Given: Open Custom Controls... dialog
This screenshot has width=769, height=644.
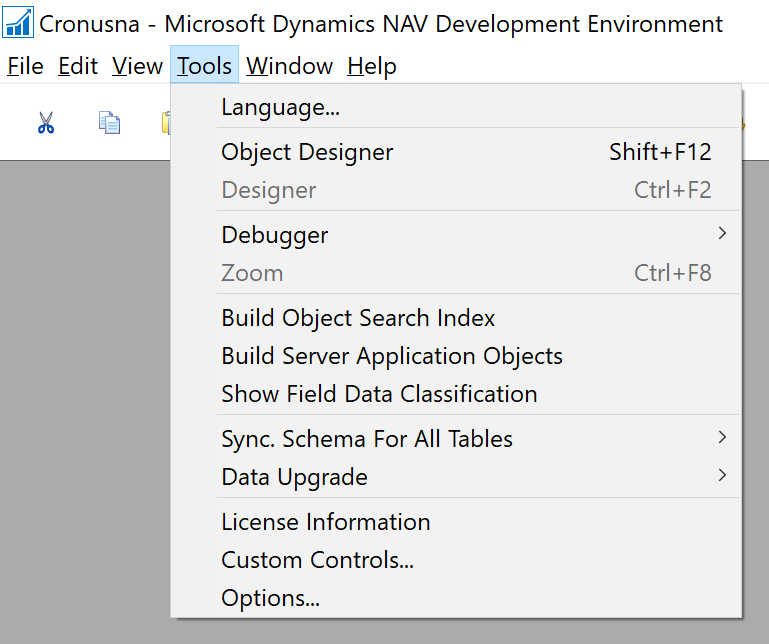Looking at the screenshot, I should pos(456,560).
